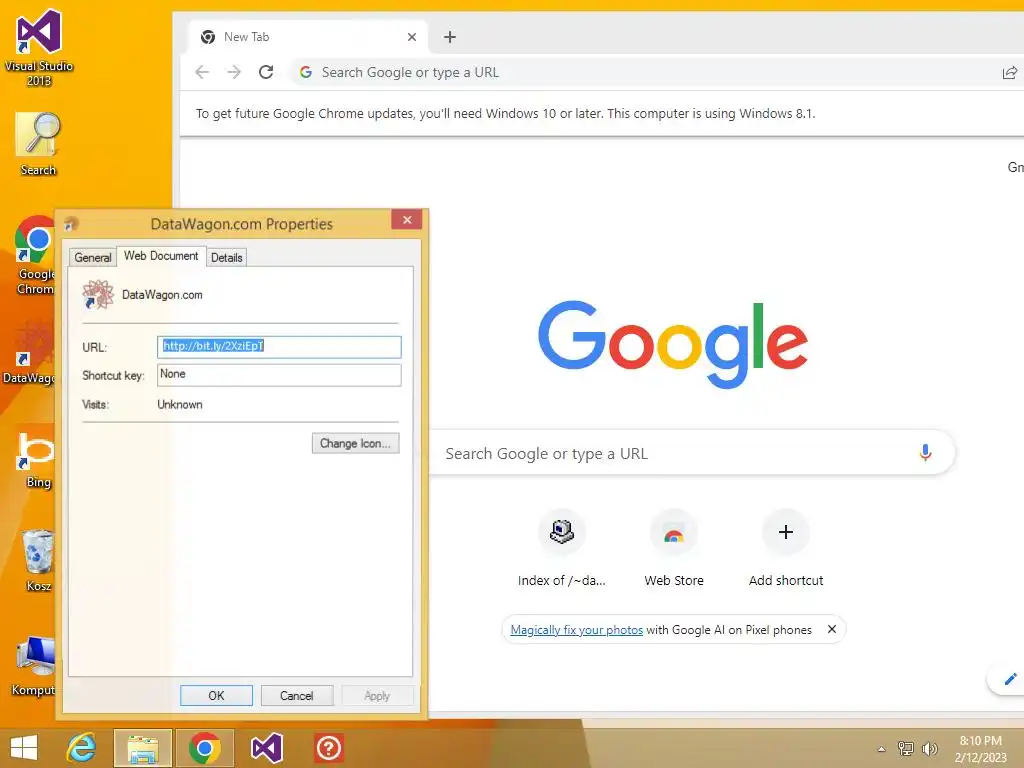
Task: Select the New Tab tab
Action: (x=307, y=37)
